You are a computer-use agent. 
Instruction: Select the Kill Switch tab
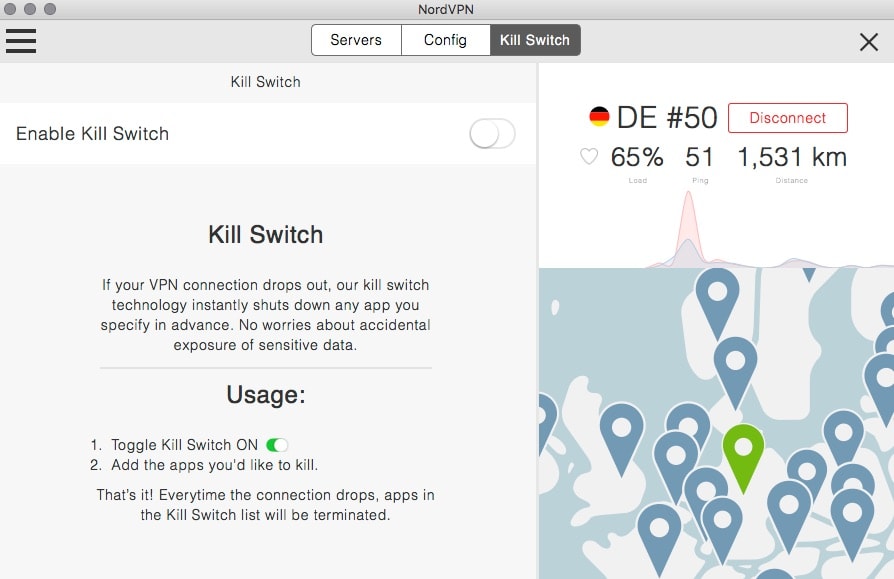pos(535,40)
